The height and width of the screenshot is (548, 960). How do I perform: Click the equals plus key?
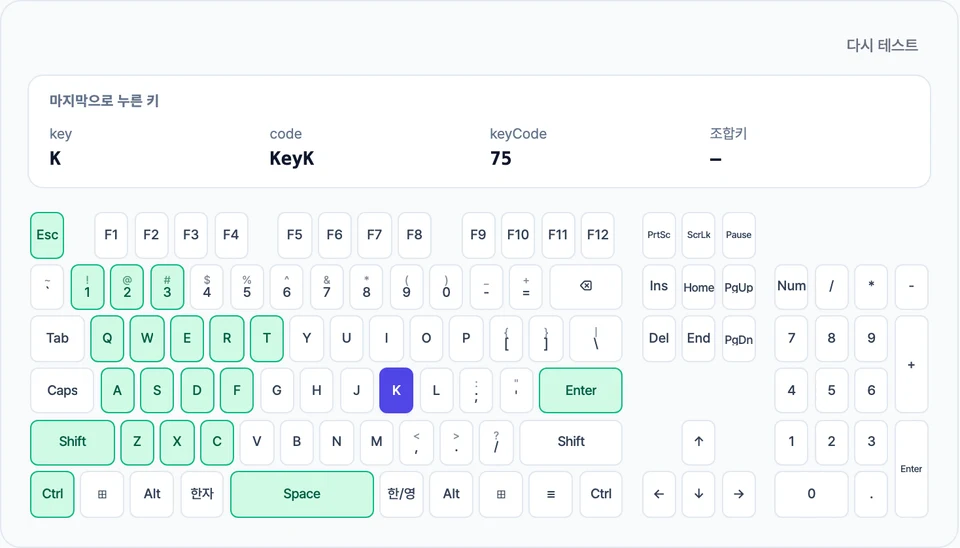[526, 287]
